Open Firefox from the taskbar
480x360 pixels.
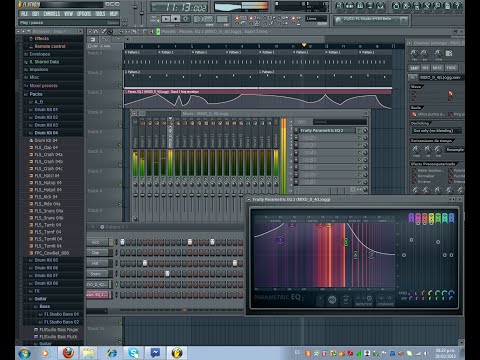click(x=68, y=353)
